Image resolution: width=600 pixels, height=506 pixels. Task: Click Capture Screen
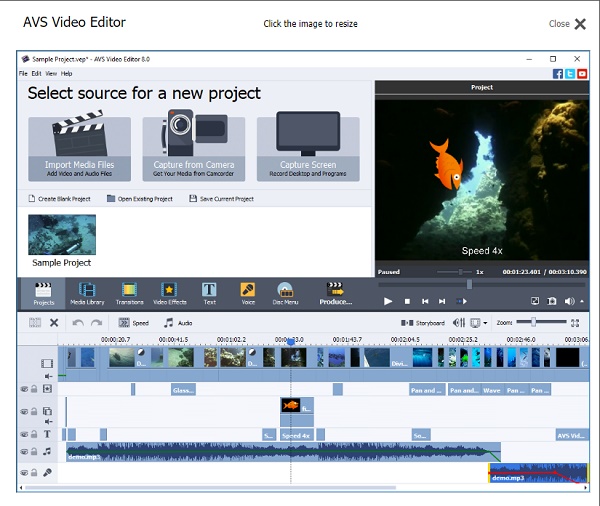308,149
